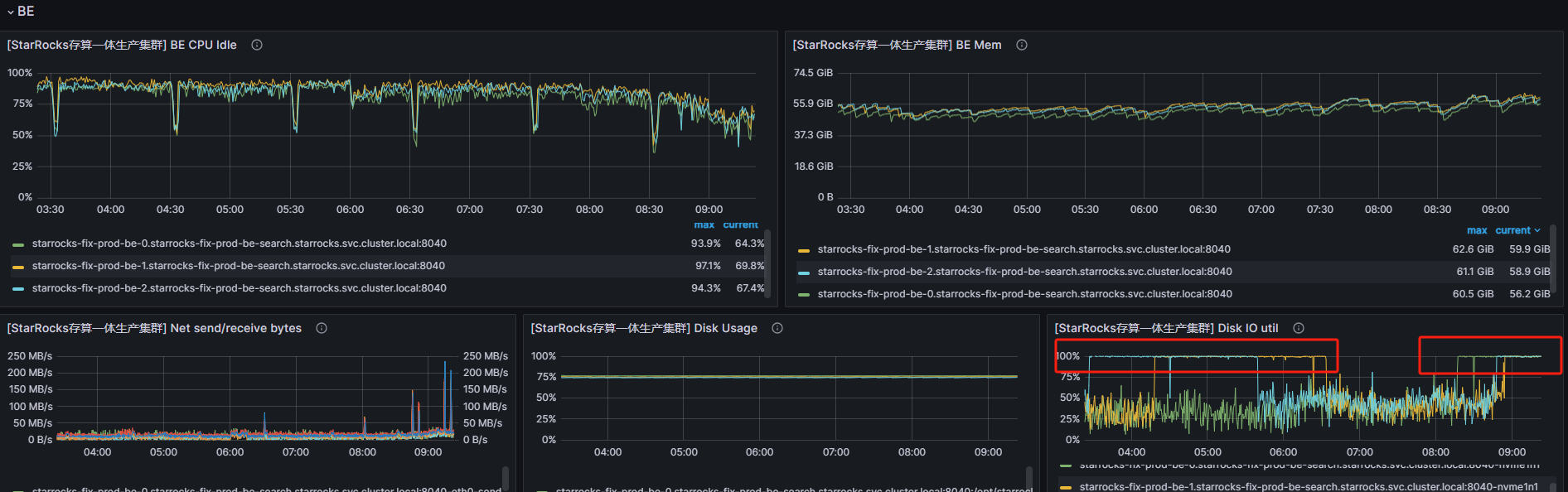The image size is (1568, 492).
Task: Collapse the BE dashboard row
Action: (20, 11)
